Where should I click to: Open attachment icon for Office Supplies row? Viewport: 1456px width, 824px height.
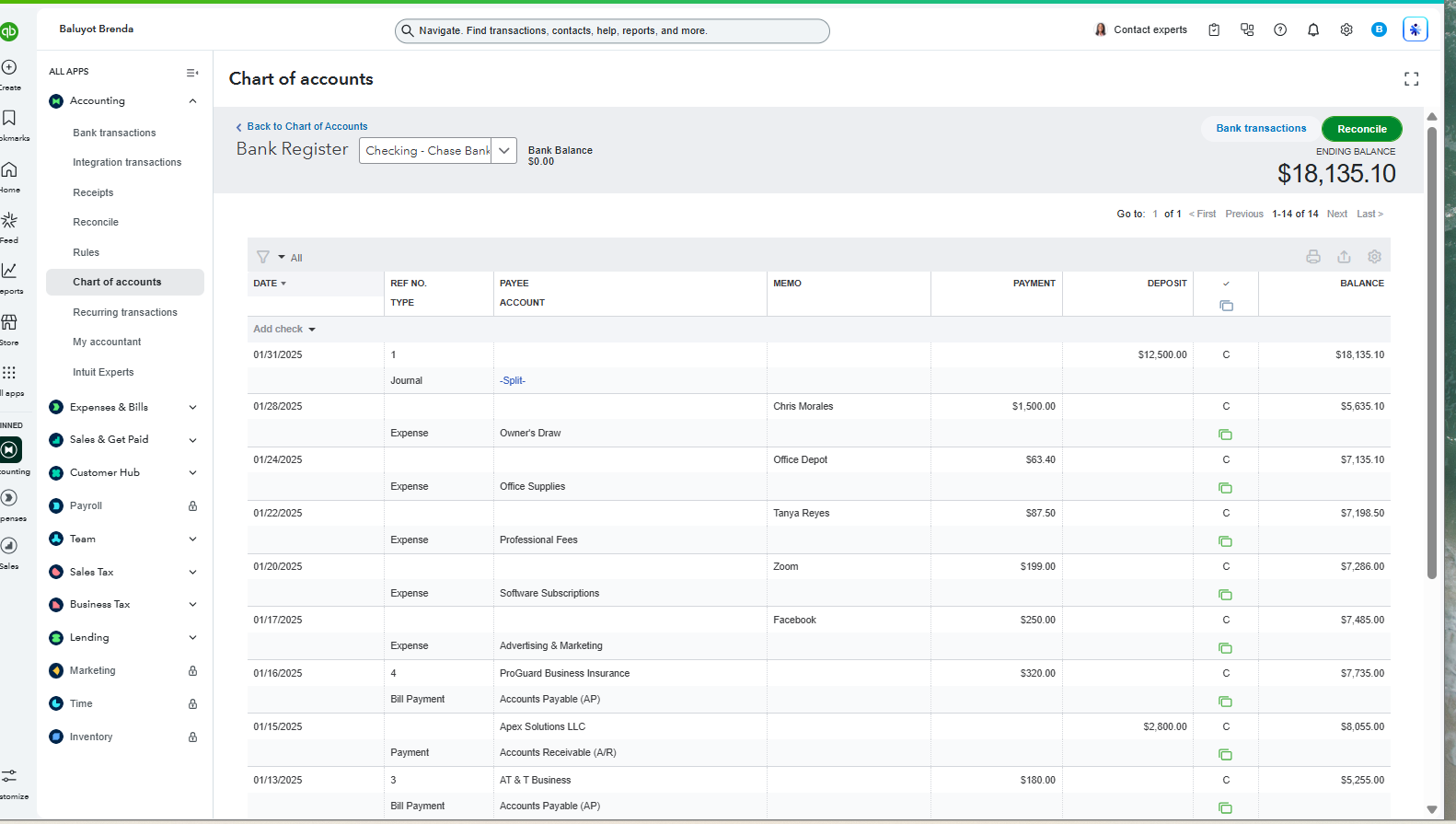1225,488
